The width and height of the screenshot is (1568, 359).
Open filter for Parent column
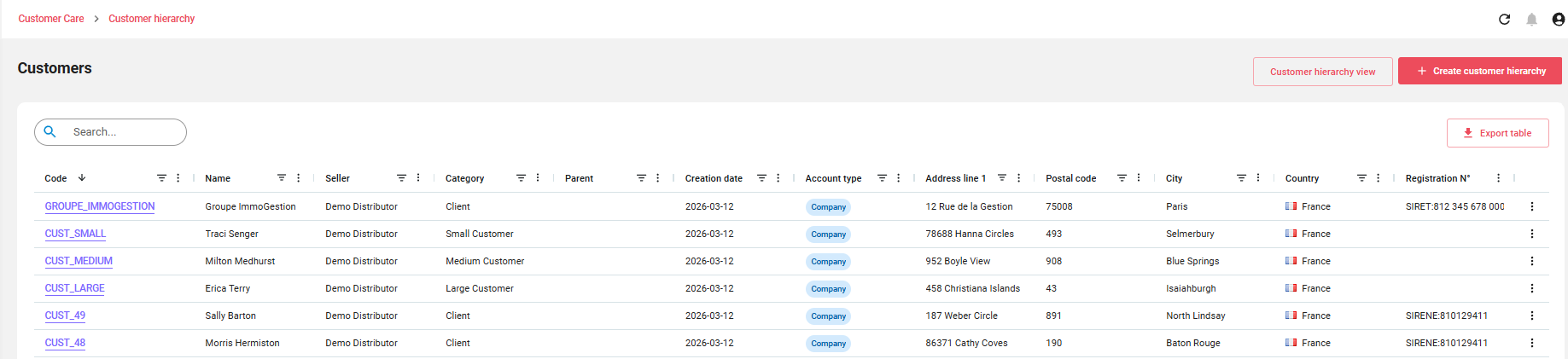641,177
